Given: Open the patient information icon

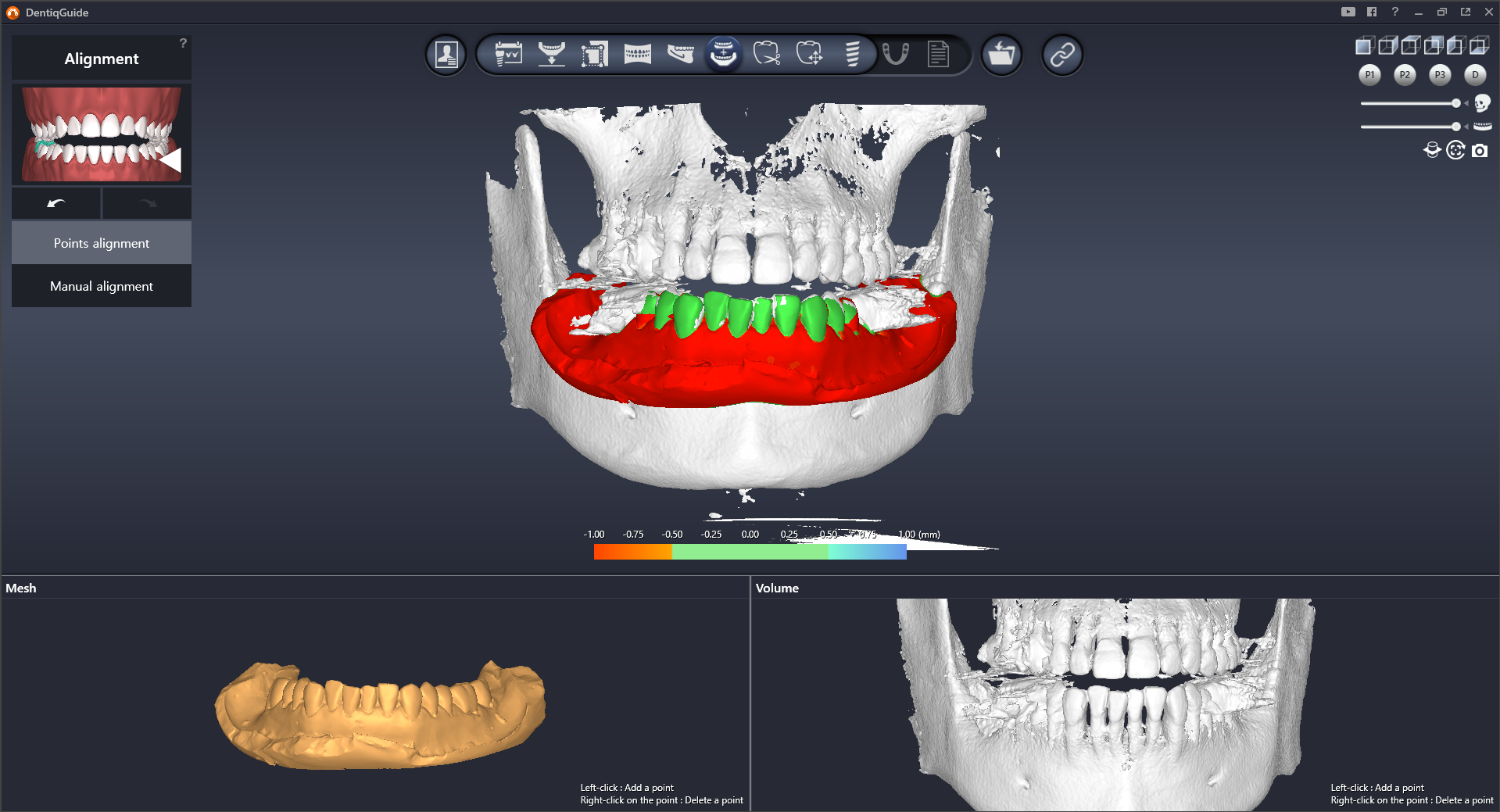Looking at the screenshot, I should (446, 55).
